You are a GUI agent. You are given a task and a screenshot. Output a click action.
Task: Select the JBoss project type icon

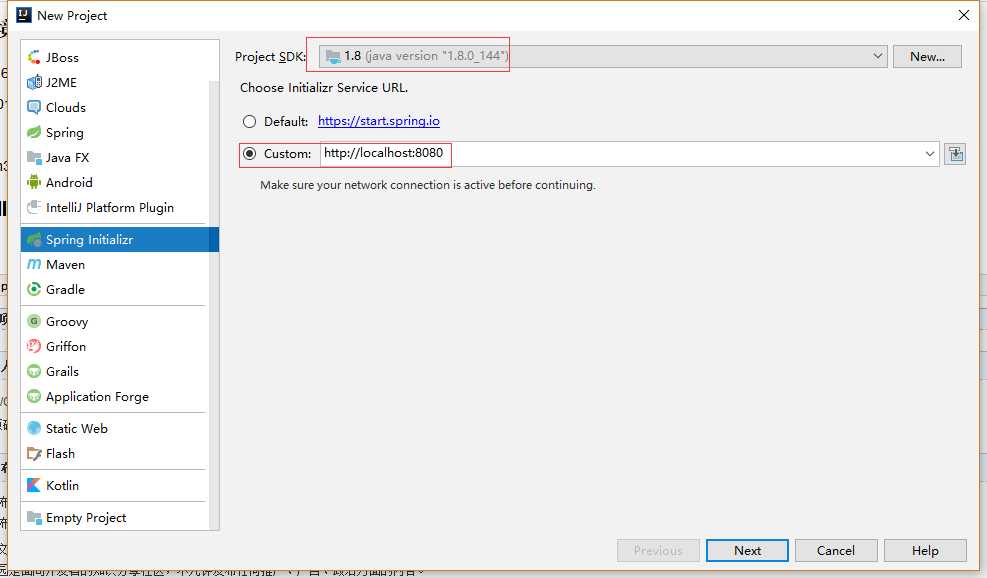34,57
